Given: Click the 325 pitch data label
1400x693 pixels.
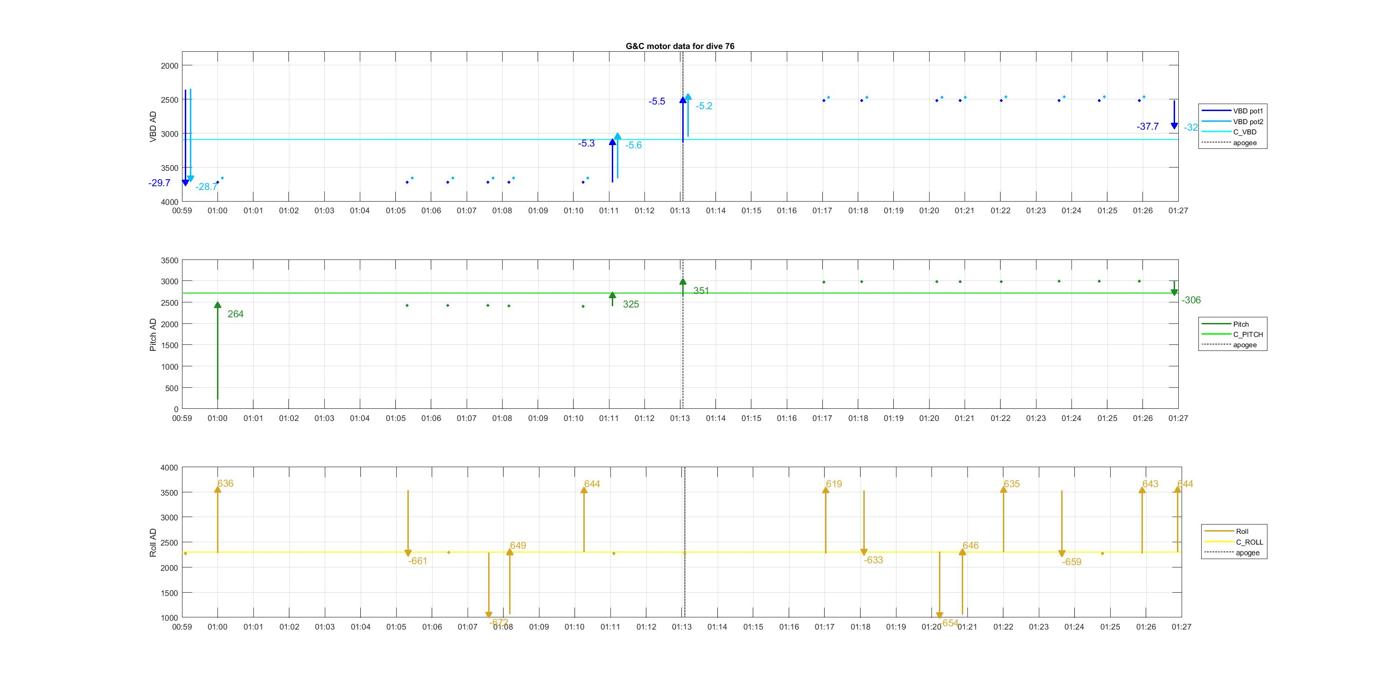Looking at the screenshot, I should (631, 304).
